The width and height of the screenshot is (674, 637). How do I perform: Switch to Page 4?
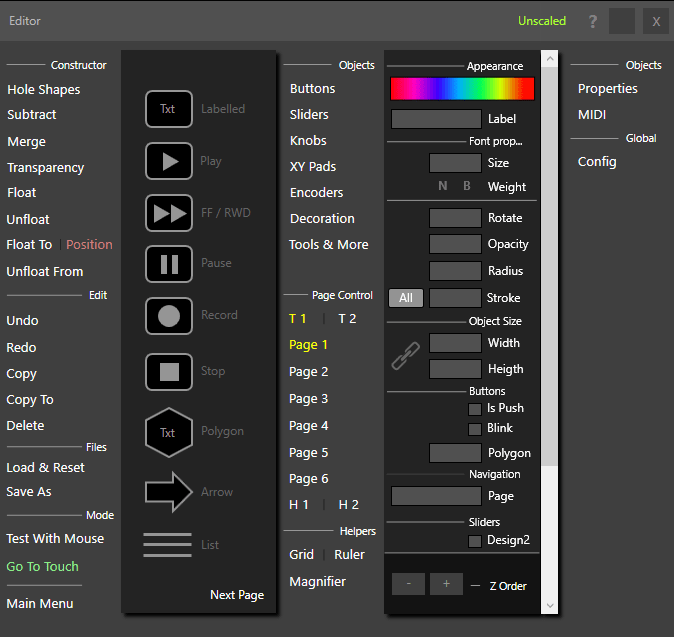point(309,426)
